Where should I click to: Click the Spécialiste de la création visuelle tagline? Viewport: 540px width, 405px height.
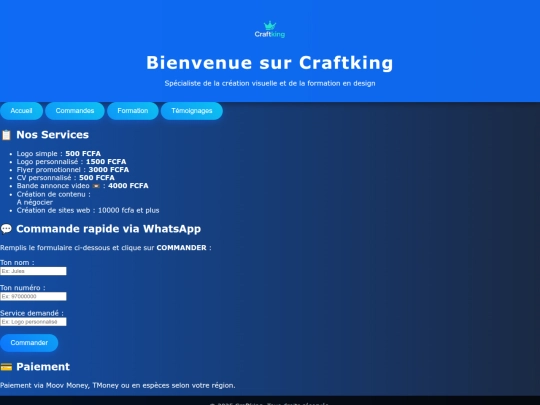click(270, 83)
